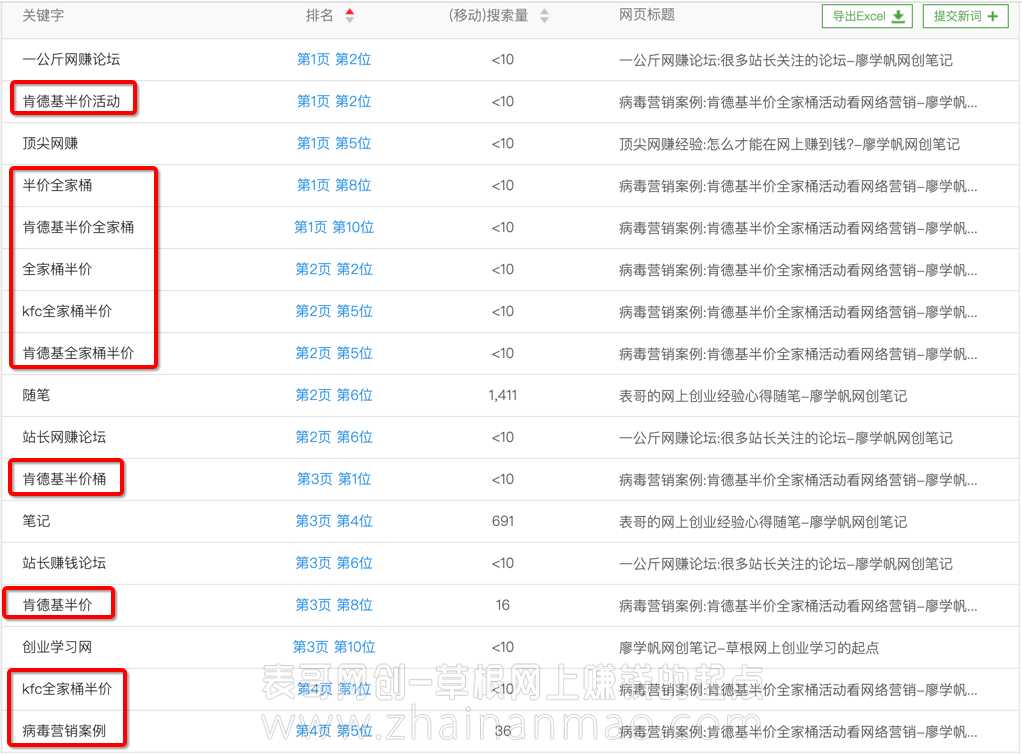Open ranking link for 站长网赚论坛

[334, 437]
